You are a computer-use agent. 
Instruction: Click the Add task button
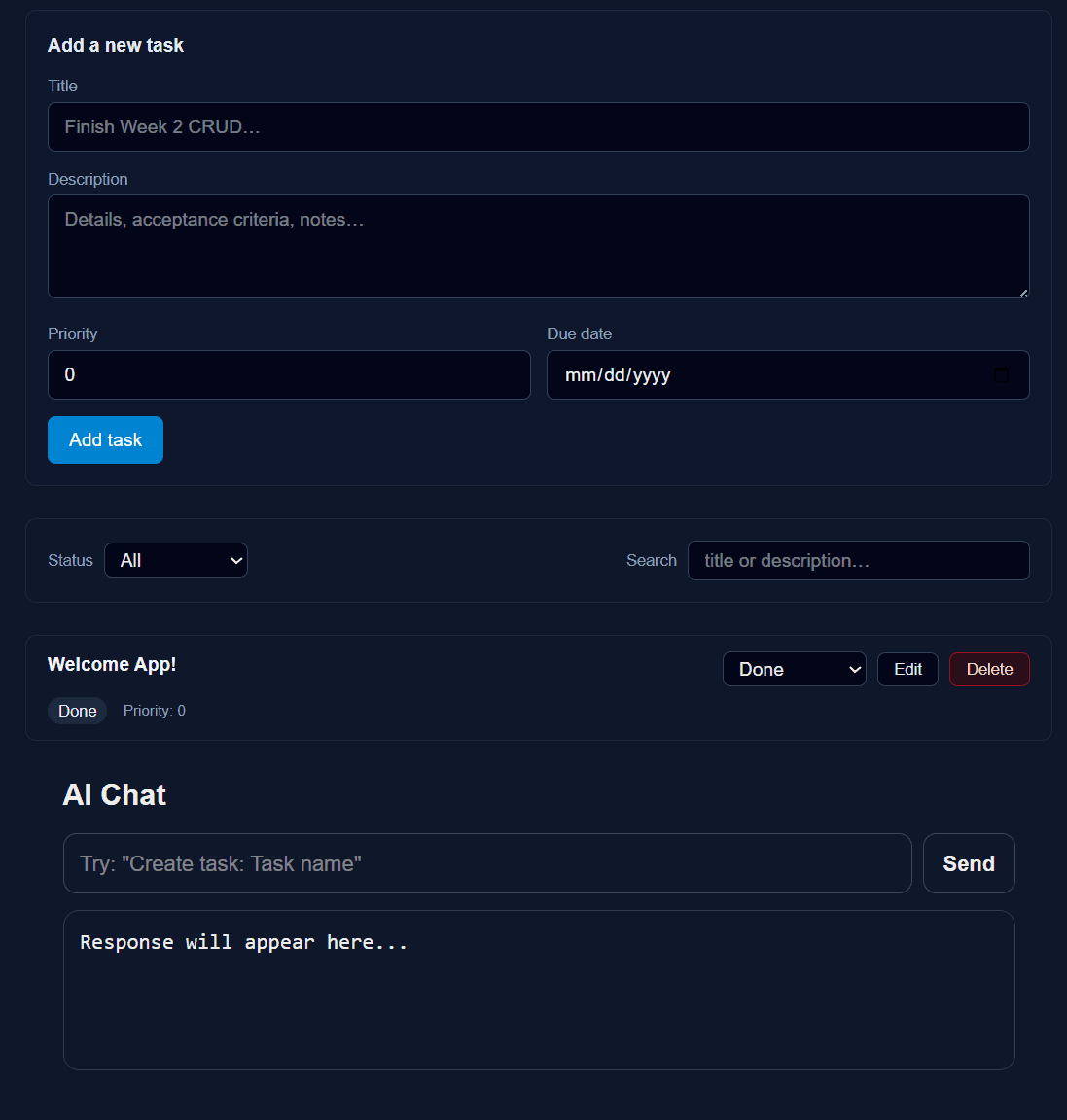point(105,439)
